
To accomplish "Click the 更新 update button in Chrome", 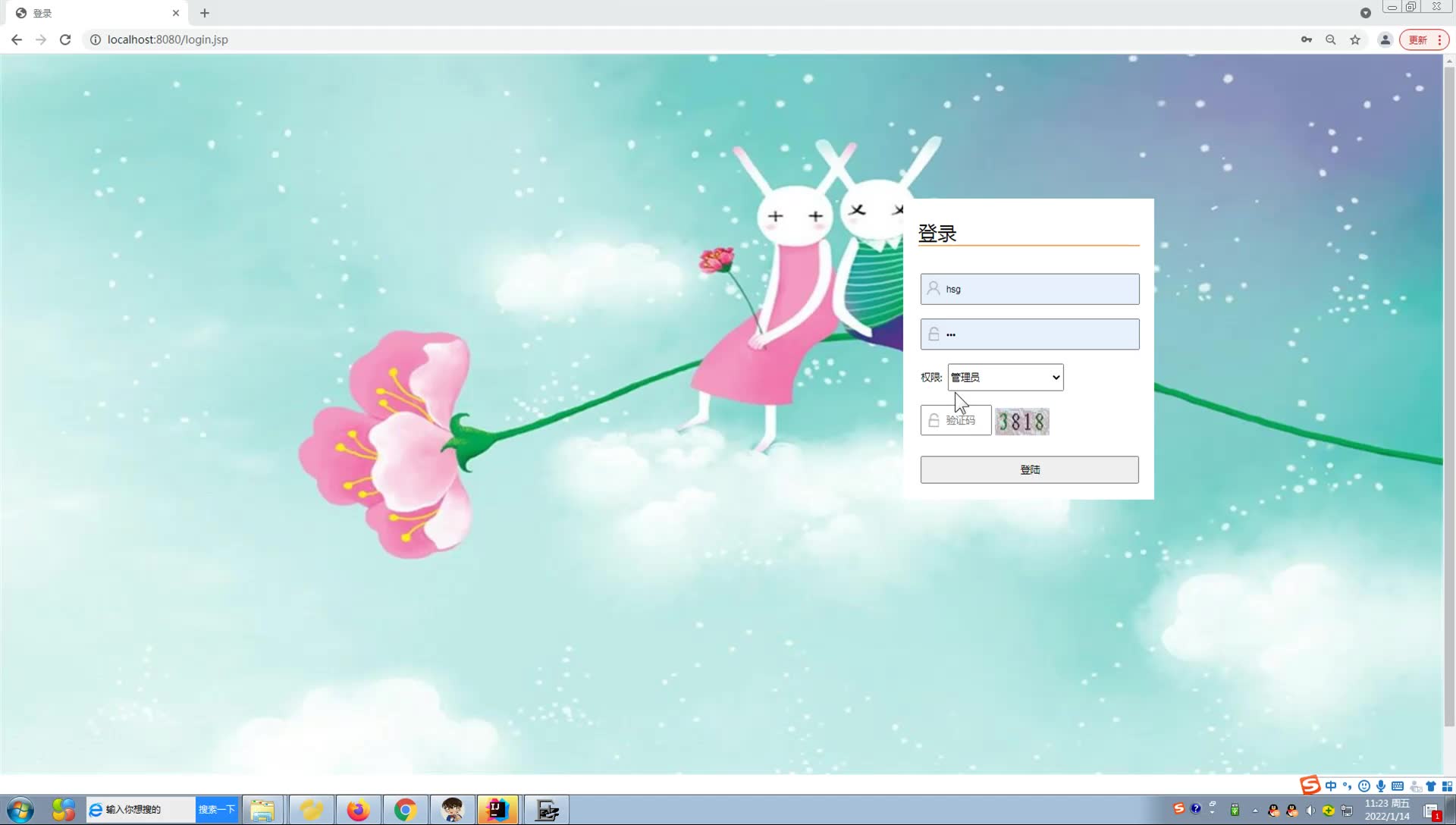I will (x=1419, y=39).
